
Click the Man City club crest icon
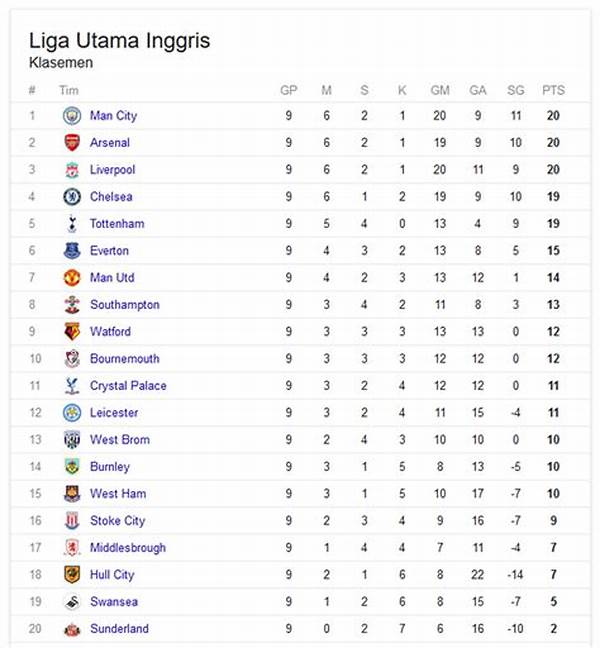pos(71,116)
